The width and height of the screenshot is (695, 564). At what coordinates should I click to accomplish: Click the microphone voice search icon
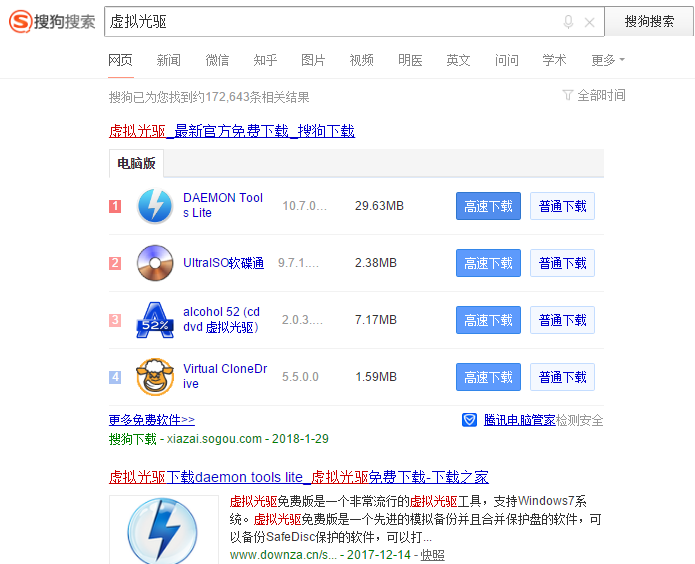(568, 22)
